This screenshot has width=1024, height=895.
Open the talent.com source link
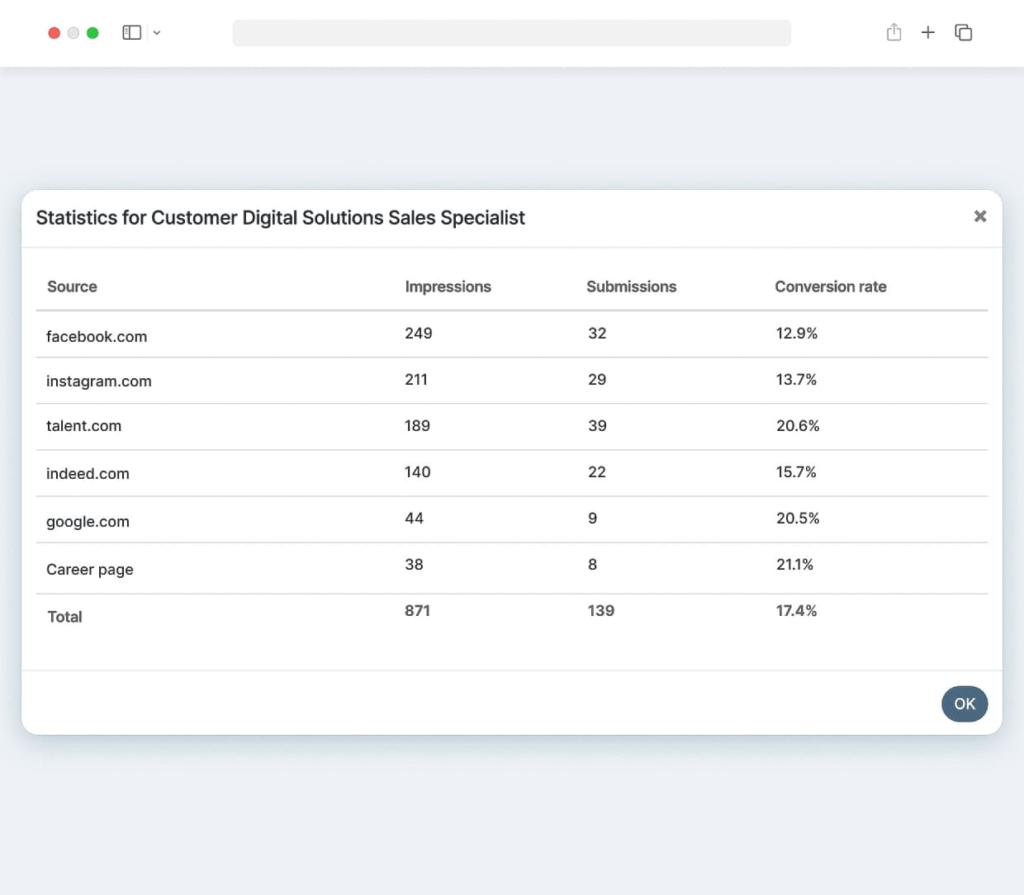84,426
